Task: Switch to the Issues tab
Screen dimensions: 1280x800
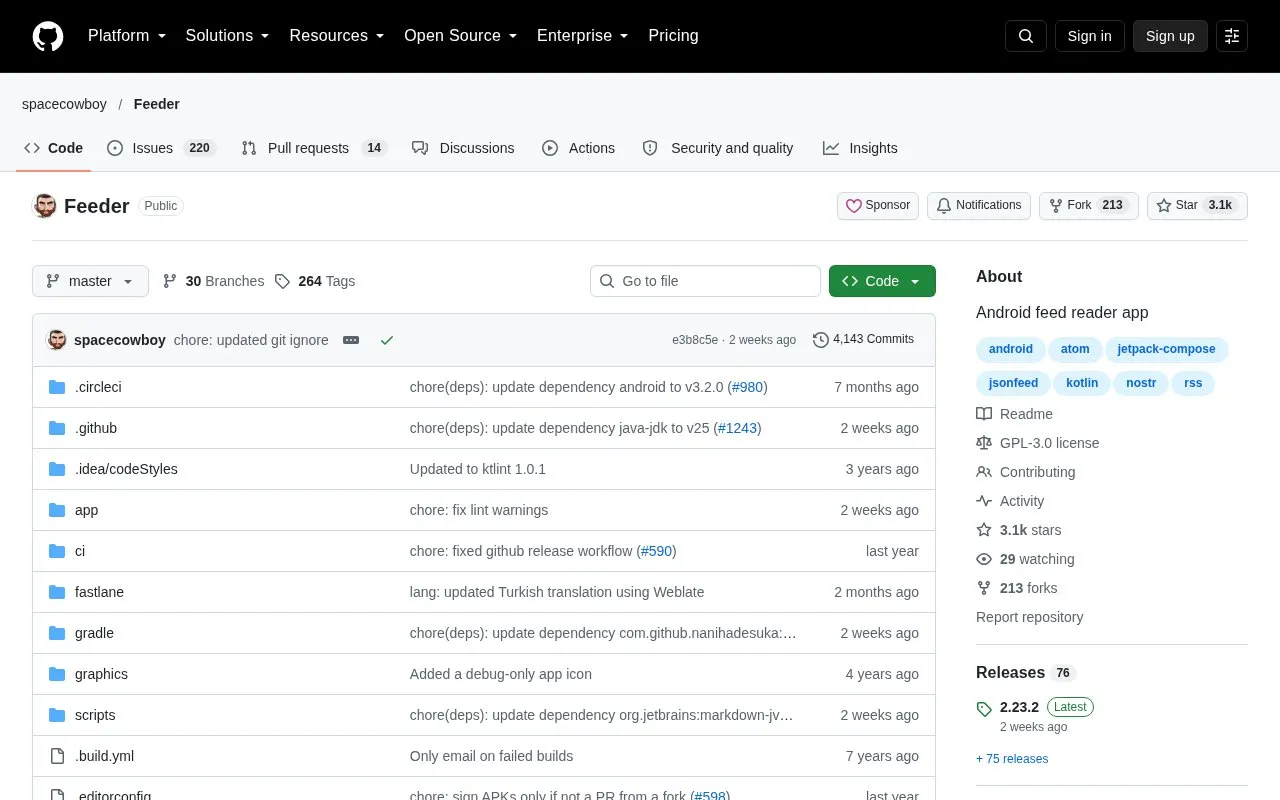Action: pyautogui.click(x=161, y=148)
